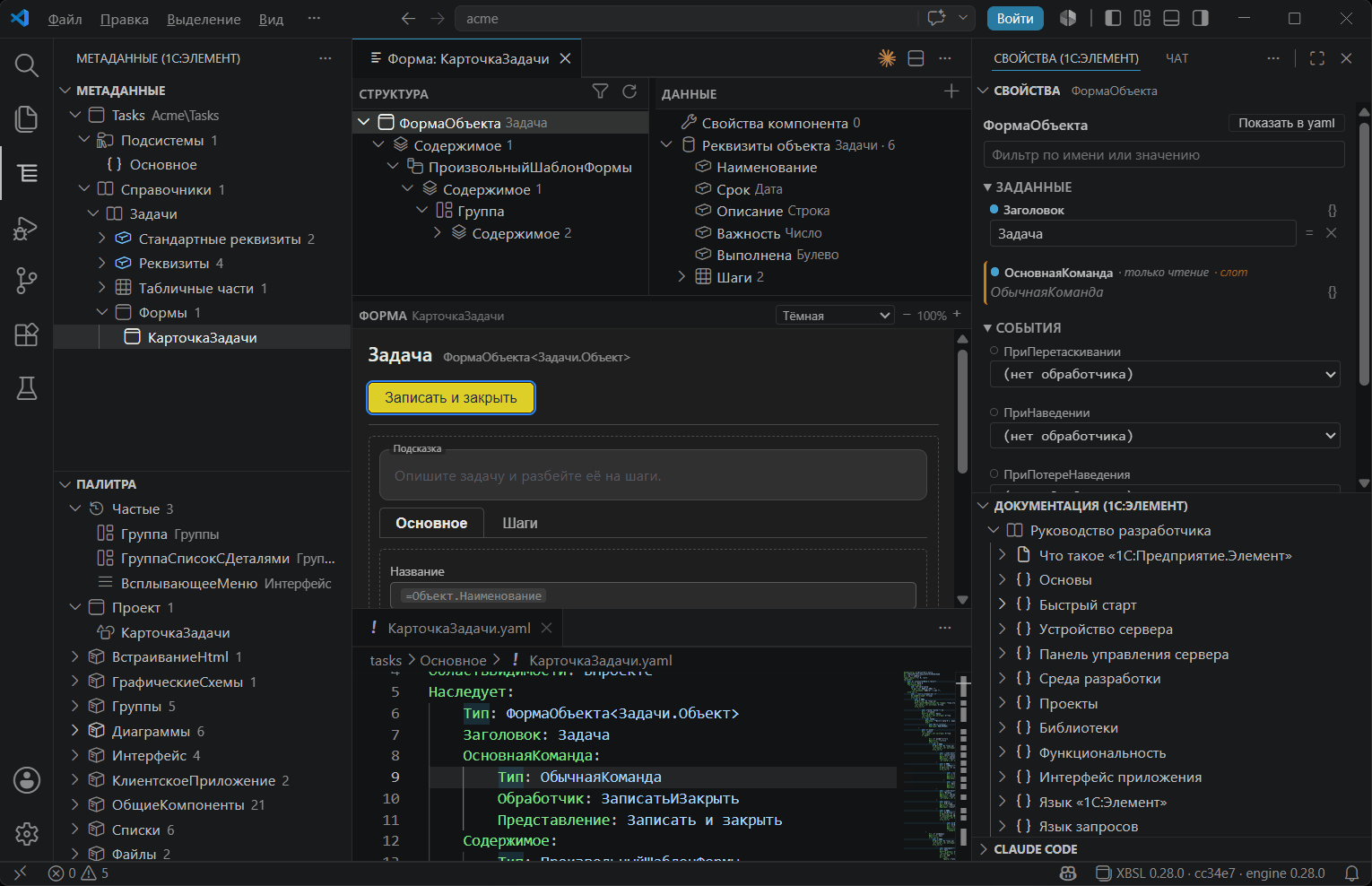Image resolution: width=1372 pixels, height=886 pixels.
Task: Open the Выделение menu
Action: point(204,19)
